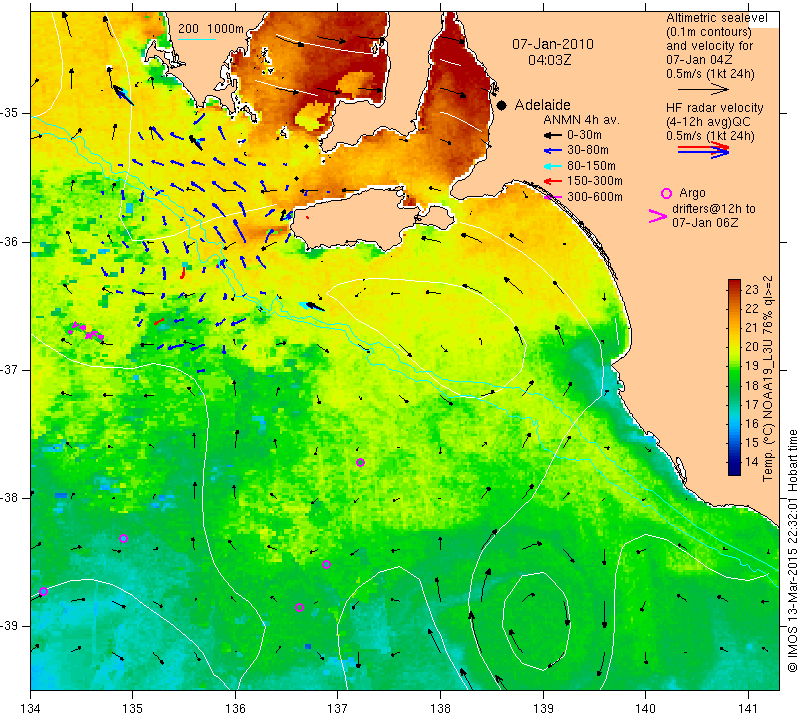The image size is (800, 720).
Task: Click the blue 30-80m legend arrow
Action: 552,151
